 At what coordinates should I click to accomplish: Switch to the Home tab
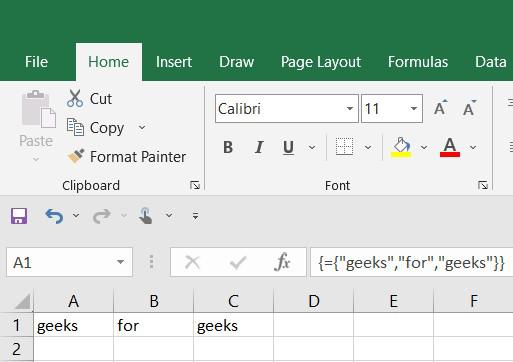pos(109,62)
